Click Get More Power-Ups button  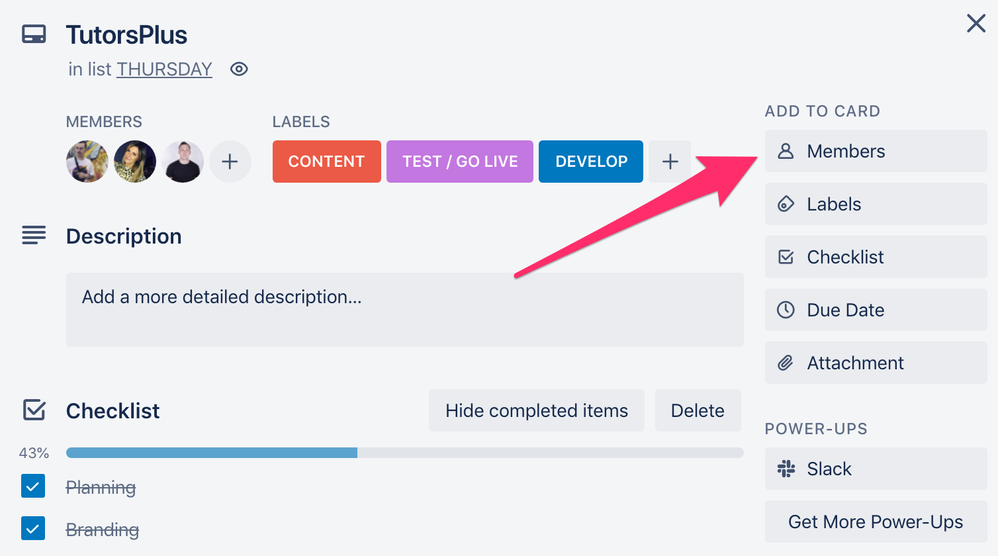(x=875, y=522)
